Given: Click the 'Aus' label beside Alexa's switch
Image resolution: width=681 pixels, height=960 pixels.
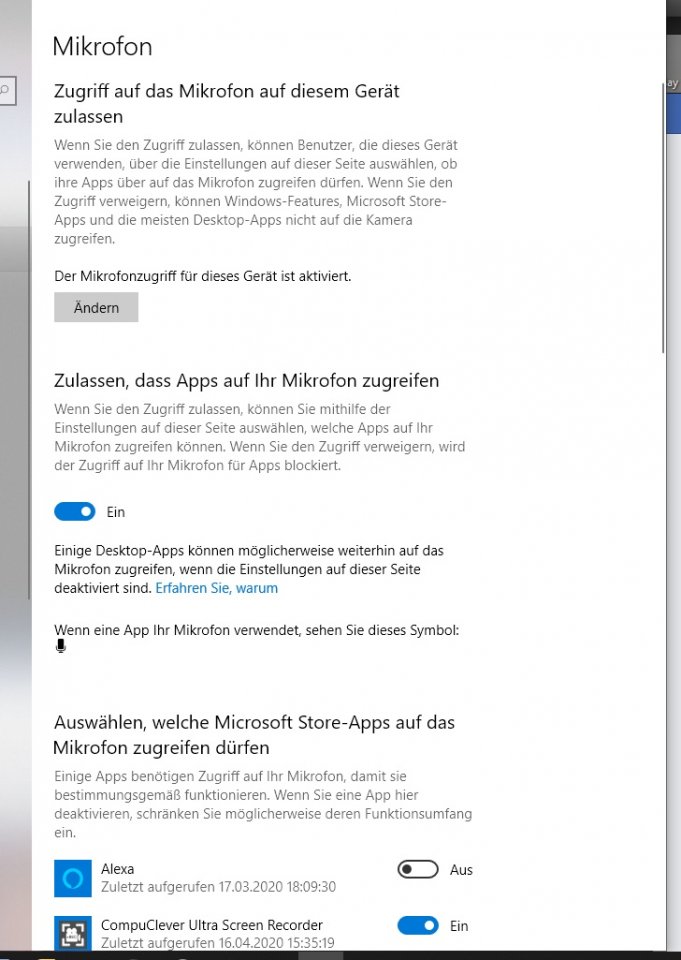Looking at the screenshot, I should (x=461, y=870).
